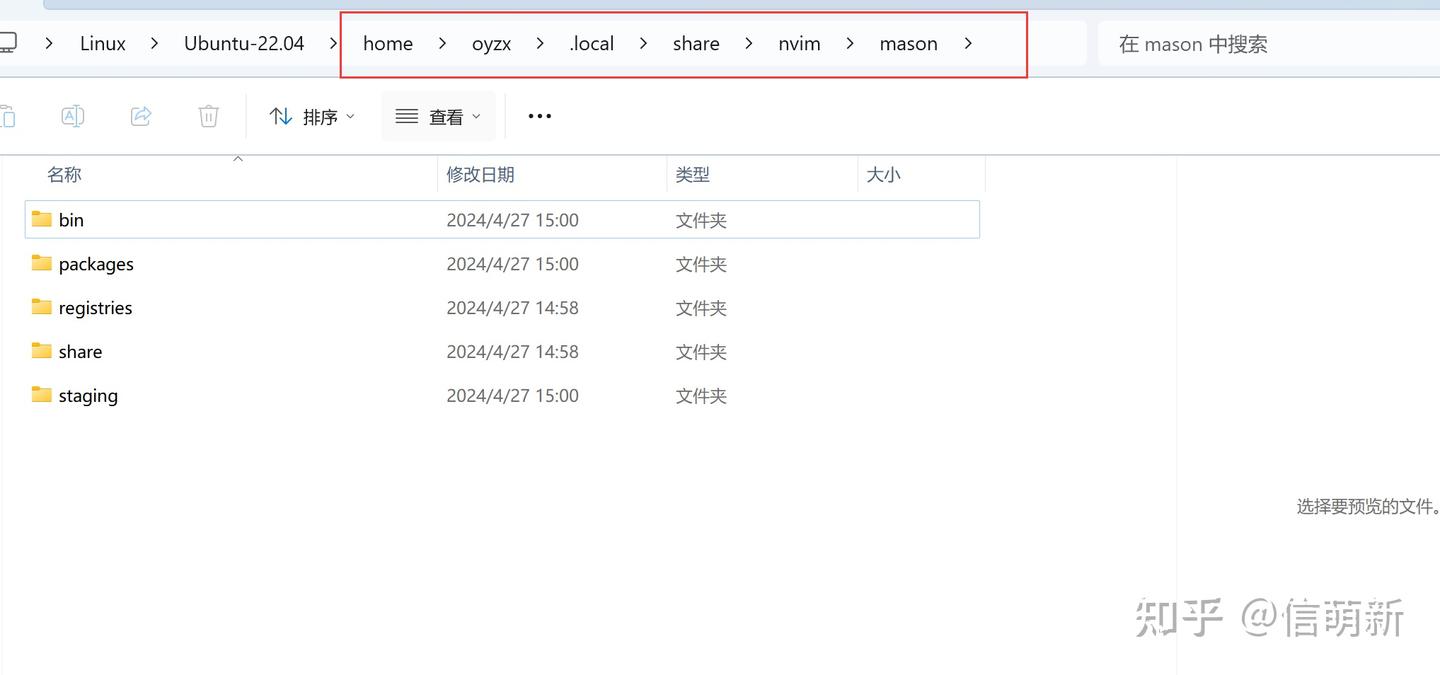1440x675 pixels.
Task: Click the bin folder icon
Action: (40, 219)
